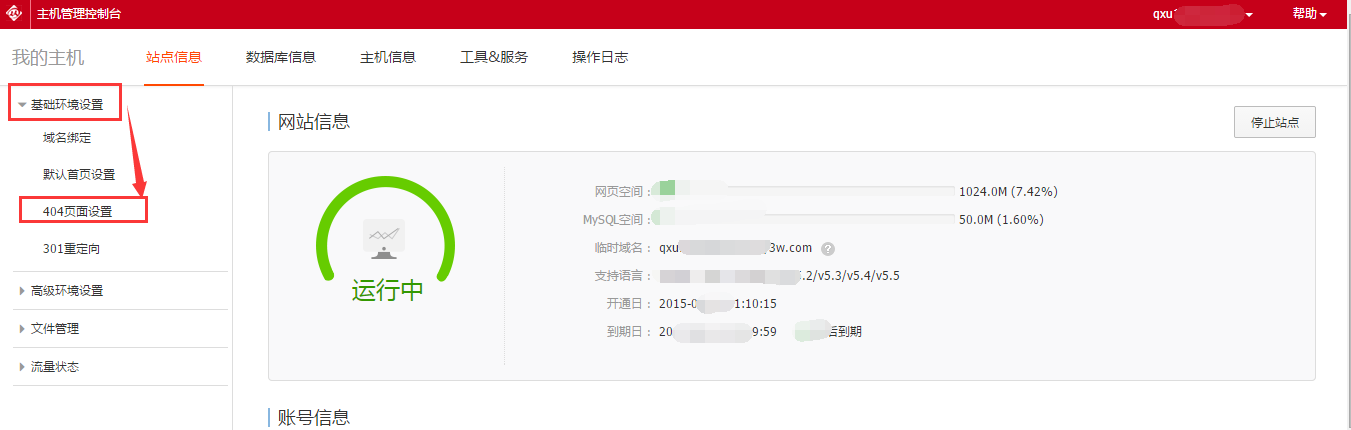This screenshot has height=430, width=1351.
Task: Click the 停止站点 button
Action: click(x=1274, y=122)
